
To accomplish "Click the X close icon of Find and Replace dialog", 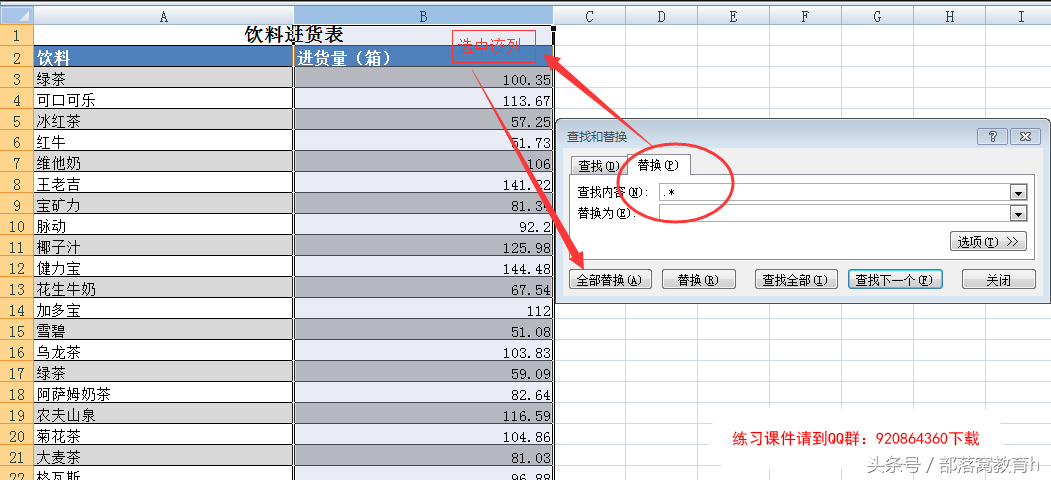I will click(x=1025, y=136).
